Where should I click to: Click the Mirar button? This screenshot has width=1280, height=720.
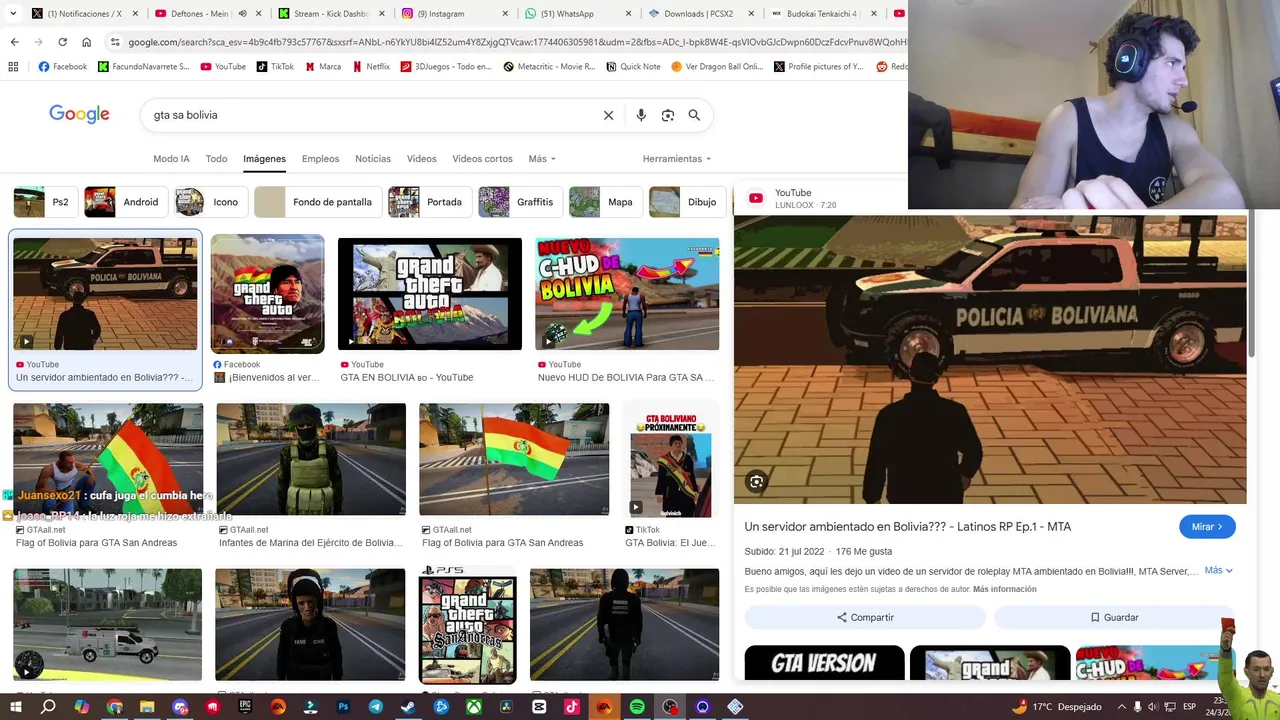click(1207, 527)
